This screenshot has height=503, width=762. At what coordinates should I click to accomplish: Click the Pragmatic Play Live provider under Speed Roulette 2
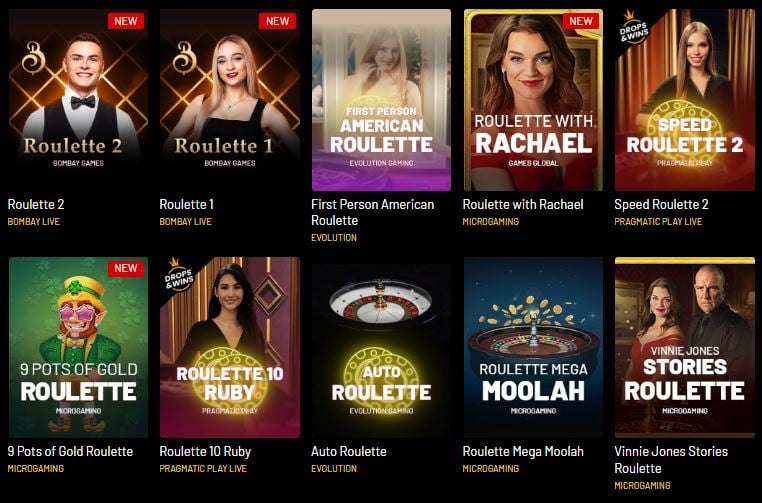pyautogui.click(x=658, y=222)
